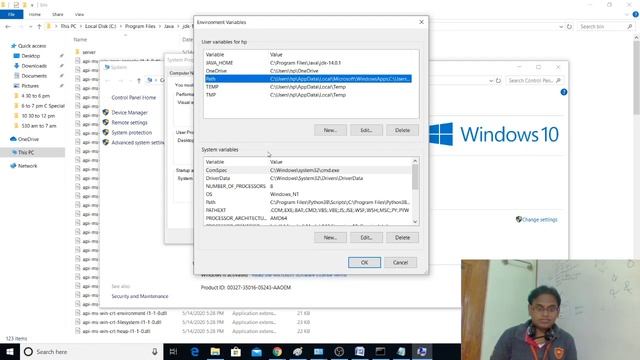This screenshot has width=640, height=360.
Task: Open Advanced system settings link
Action: tap(138, 142)
